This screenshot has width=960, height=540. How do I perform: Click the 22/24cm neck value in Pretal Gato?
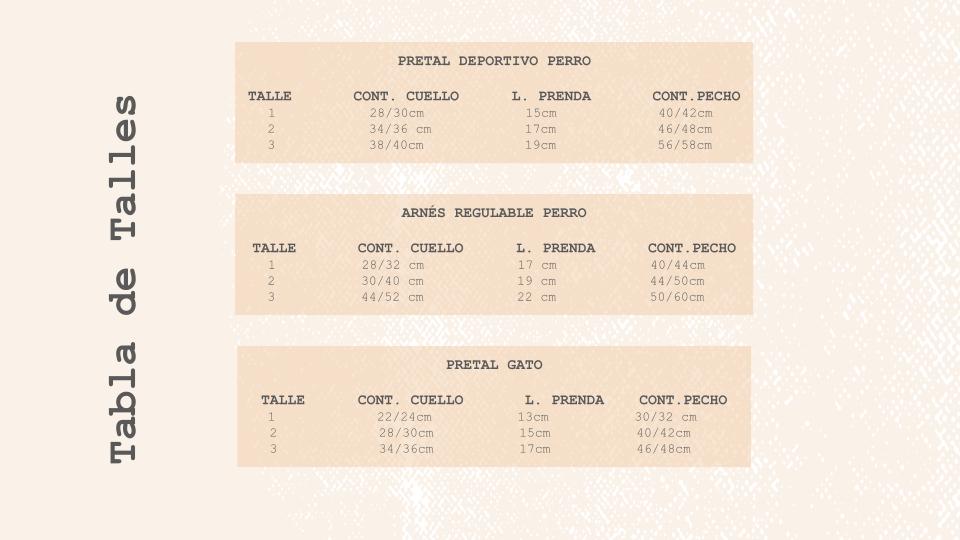(404, 417)
